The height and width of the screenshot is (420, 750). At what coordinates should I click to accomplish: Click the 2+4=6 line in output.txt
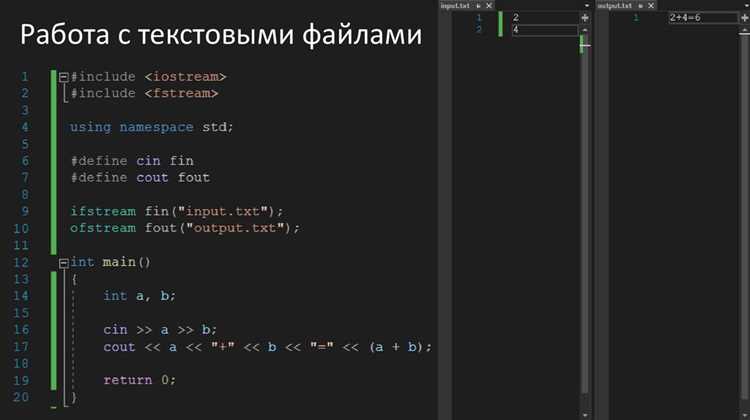pyautogui.click(x=704, y=18)
